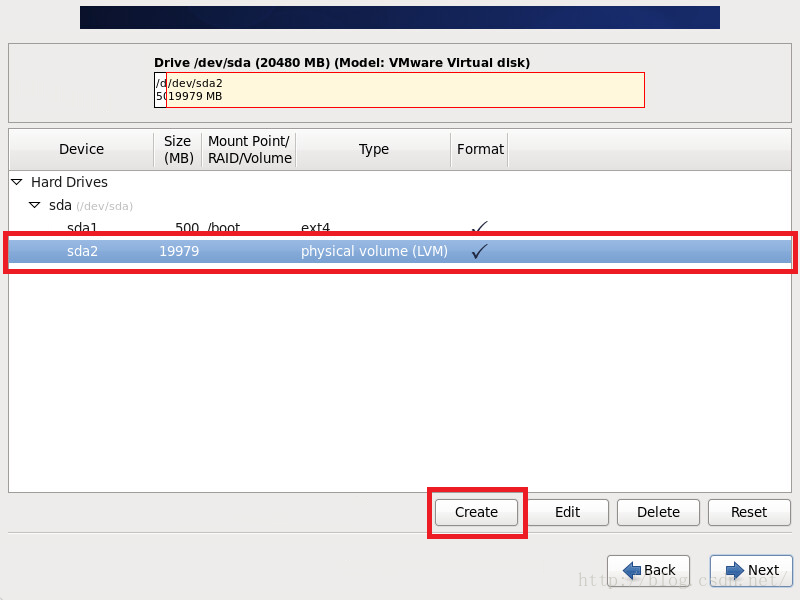Proceed with the Next button
This screenshot has height=600, width=800.
pyautogui.click(x=752, y=569)
